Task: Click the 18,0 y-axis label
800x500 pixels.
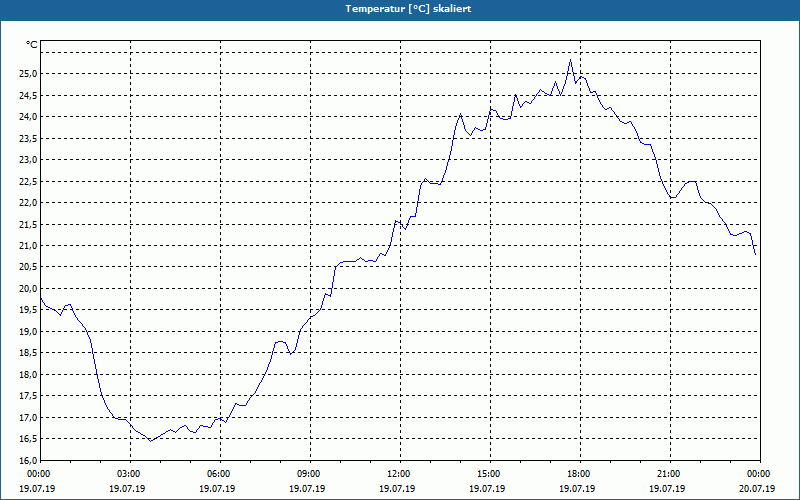Action: coord(28,374)
